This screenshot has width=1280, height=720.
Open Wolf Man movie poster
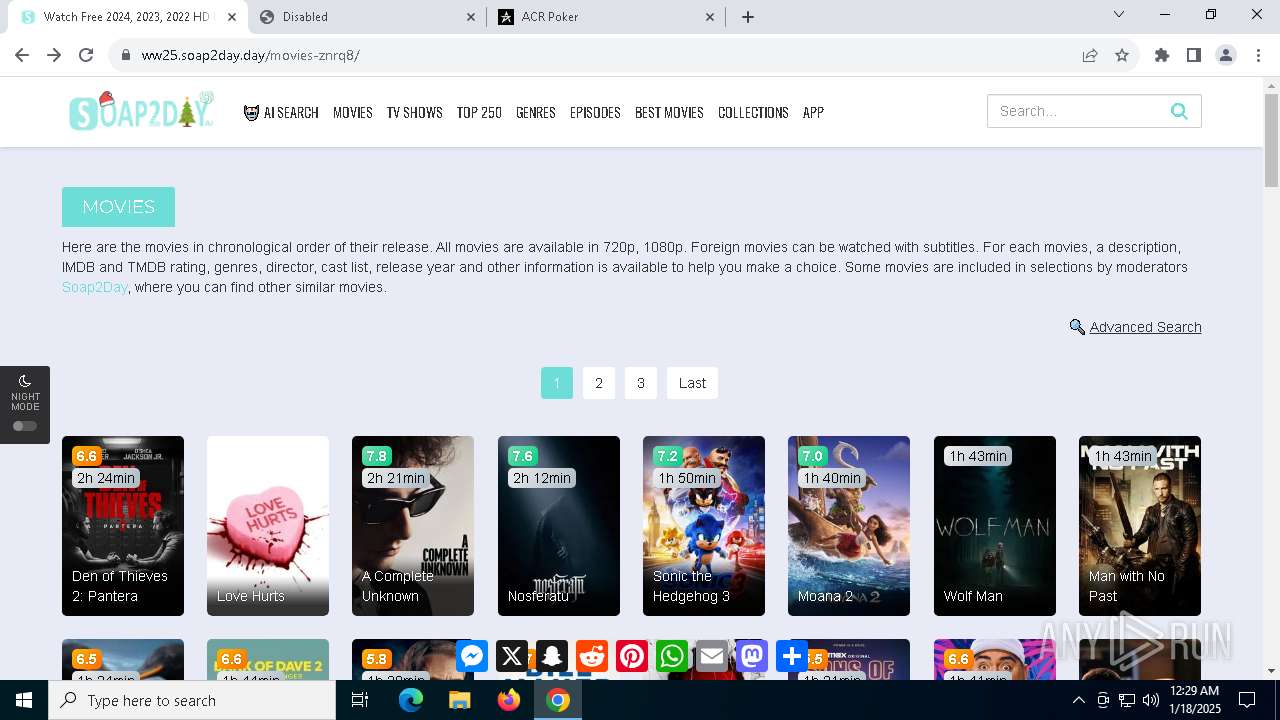tap(995, 526)
